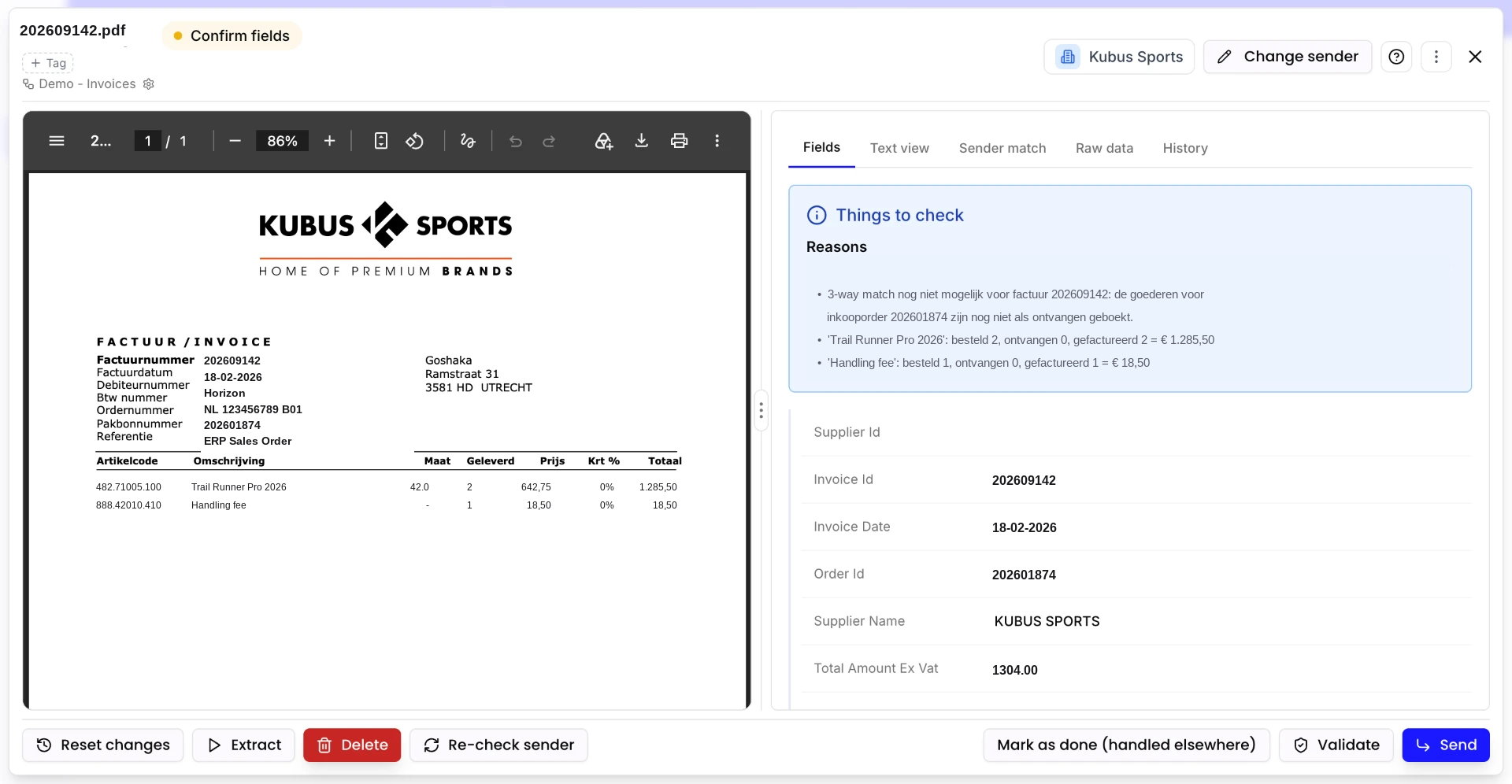Edit the Supplier Name KUBUS SPORTS

tap(1047, 621)
